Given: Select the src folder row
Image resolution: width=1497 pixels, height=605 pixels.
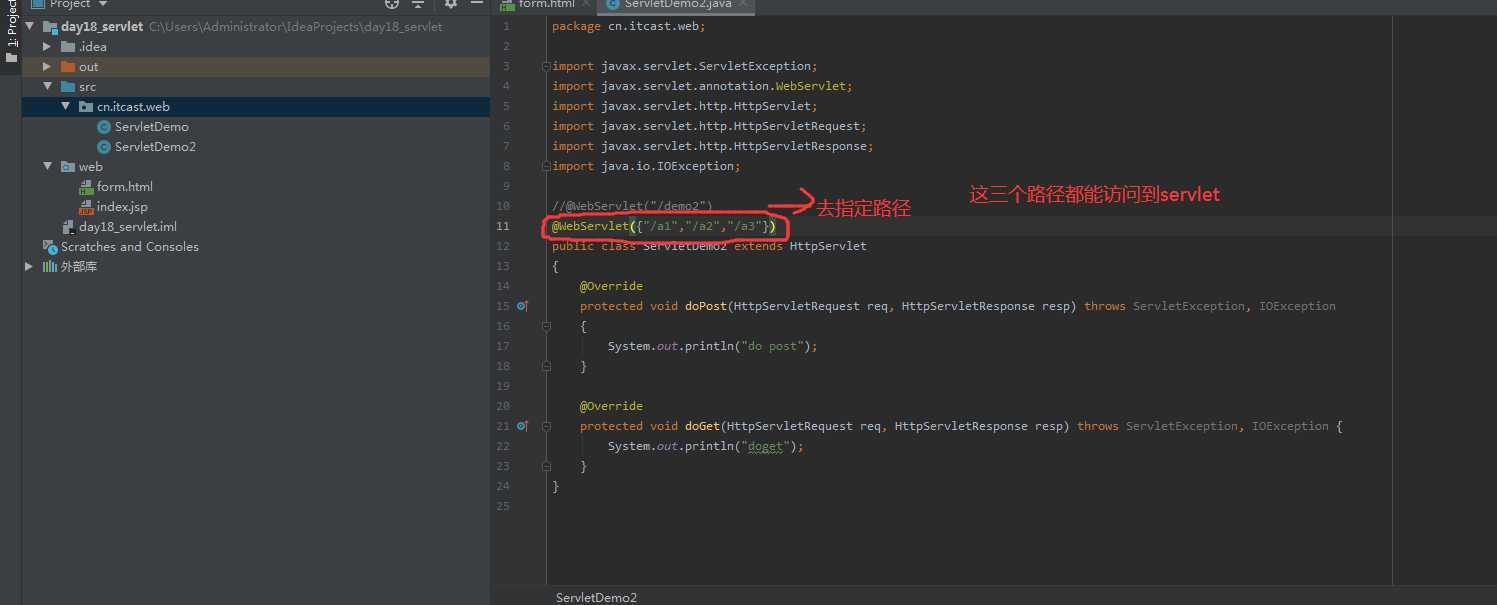Looking at the screenshot, I should coord(256,87).
